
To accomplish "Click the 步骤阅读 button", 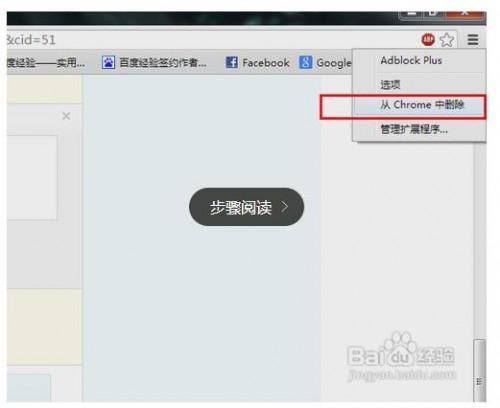I will coord(246,207).
